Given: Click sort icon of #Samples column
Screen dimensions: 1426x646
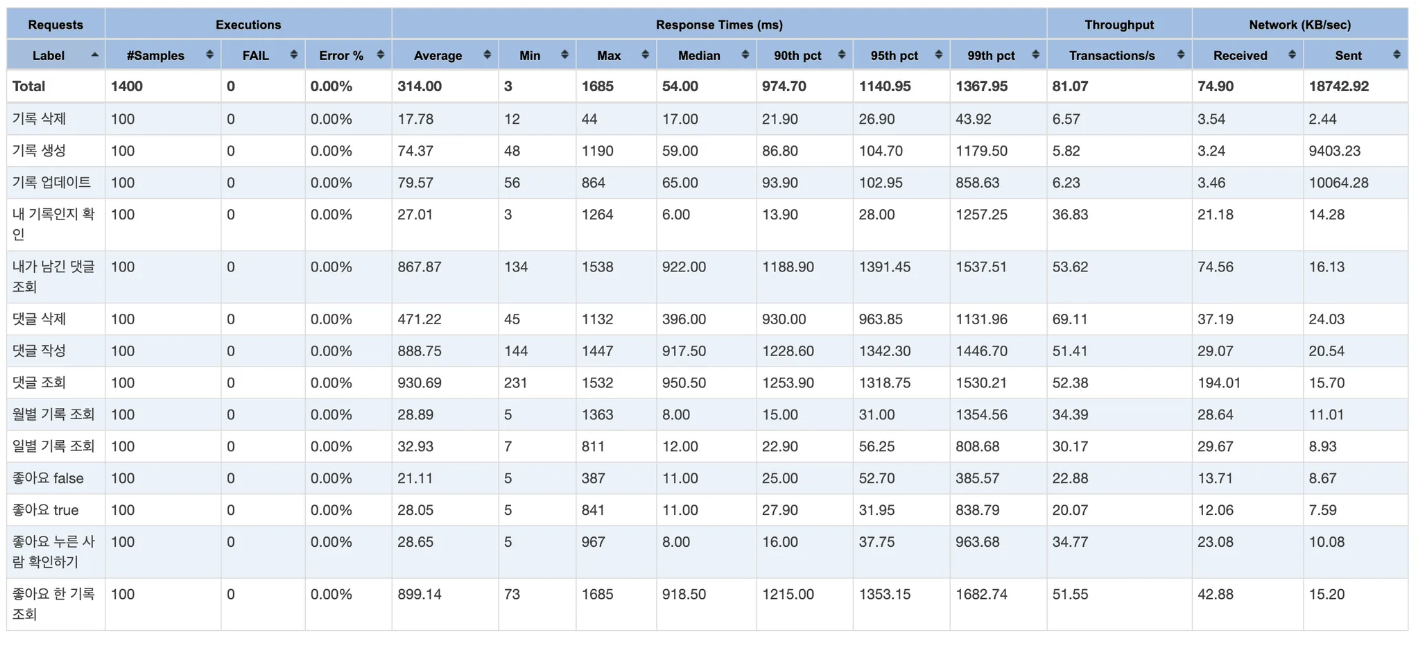Looking at the screenshot, I should 210,55.
